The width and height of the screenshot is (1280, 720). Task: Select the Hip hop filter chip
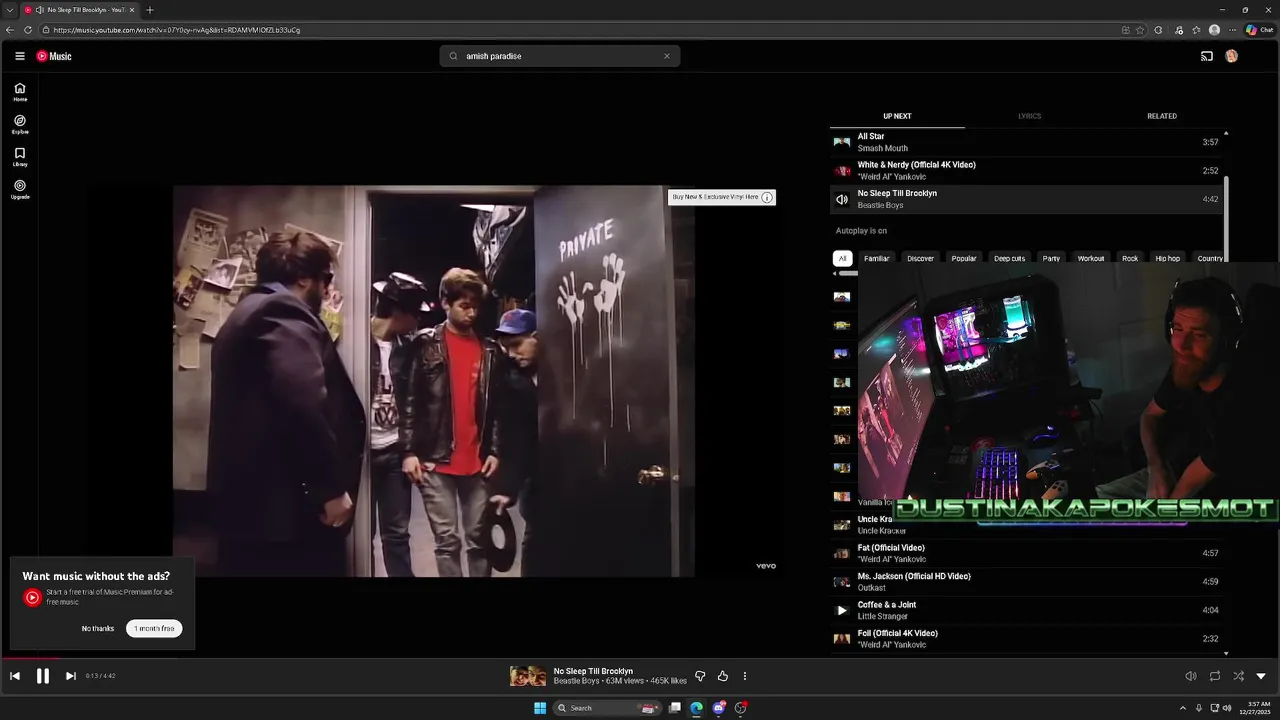point(1168,258)
